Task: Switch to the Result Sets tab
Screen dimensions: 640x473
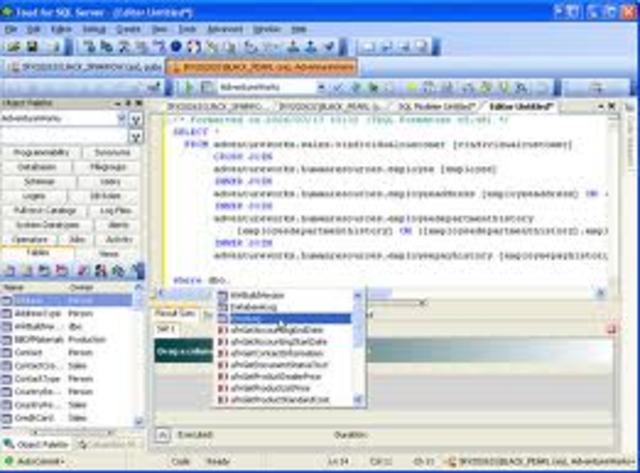Action: [x=175, y=313]
